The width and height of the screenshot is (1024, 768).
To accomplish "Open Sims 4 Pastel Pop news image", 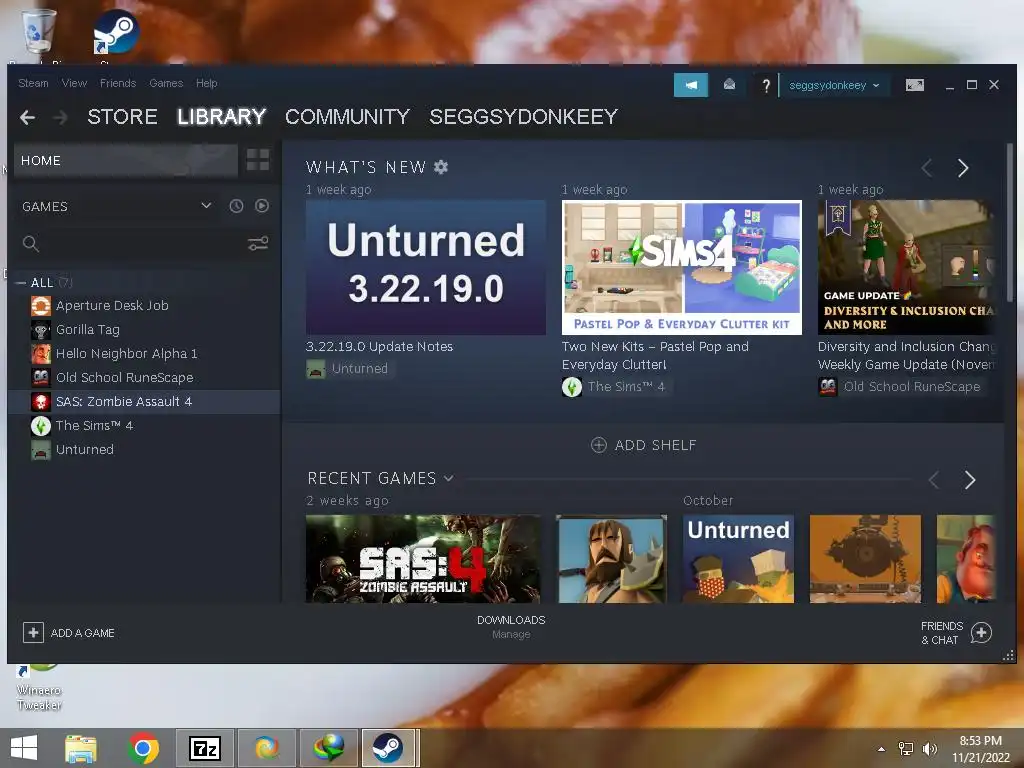I will click(x=682, y=268).
